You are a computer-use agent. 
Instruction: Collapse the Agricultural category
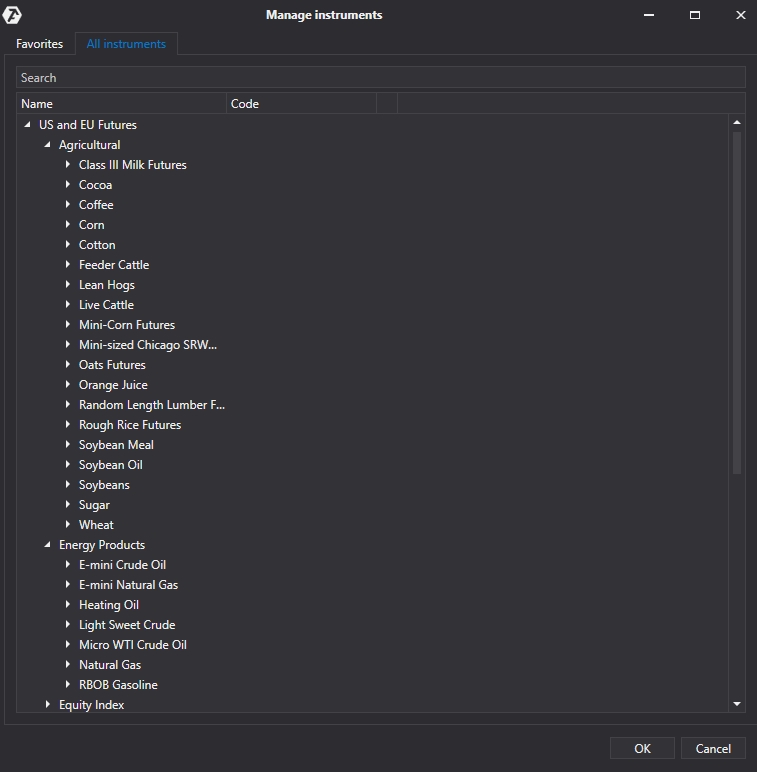pyautogui.click(x=48, y=145)
